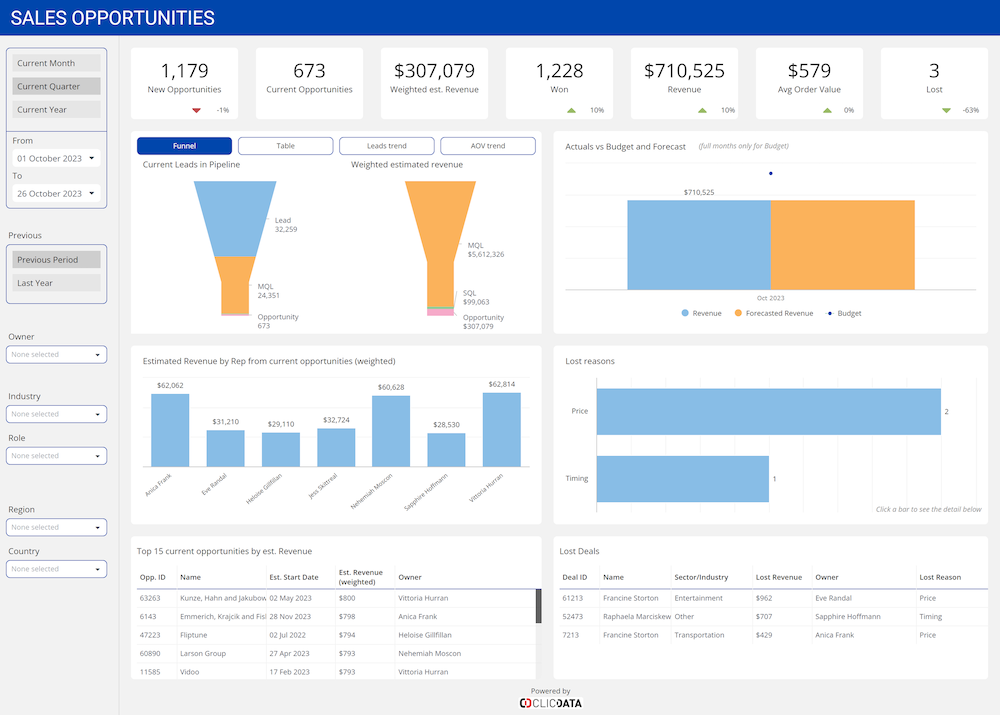Click lost deal ID 61213
Image resolution: width=1000 pixels, height=715 pixels.
tap(573, 598)
